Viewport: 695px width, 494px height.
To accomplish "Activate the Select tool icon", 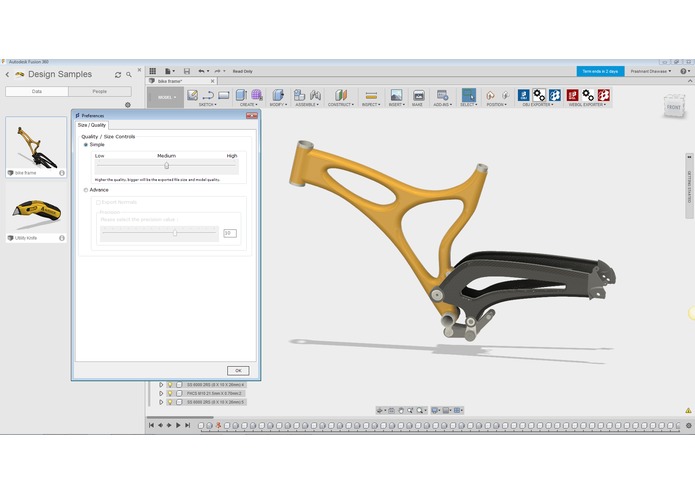I will click(x=469, y=95).
